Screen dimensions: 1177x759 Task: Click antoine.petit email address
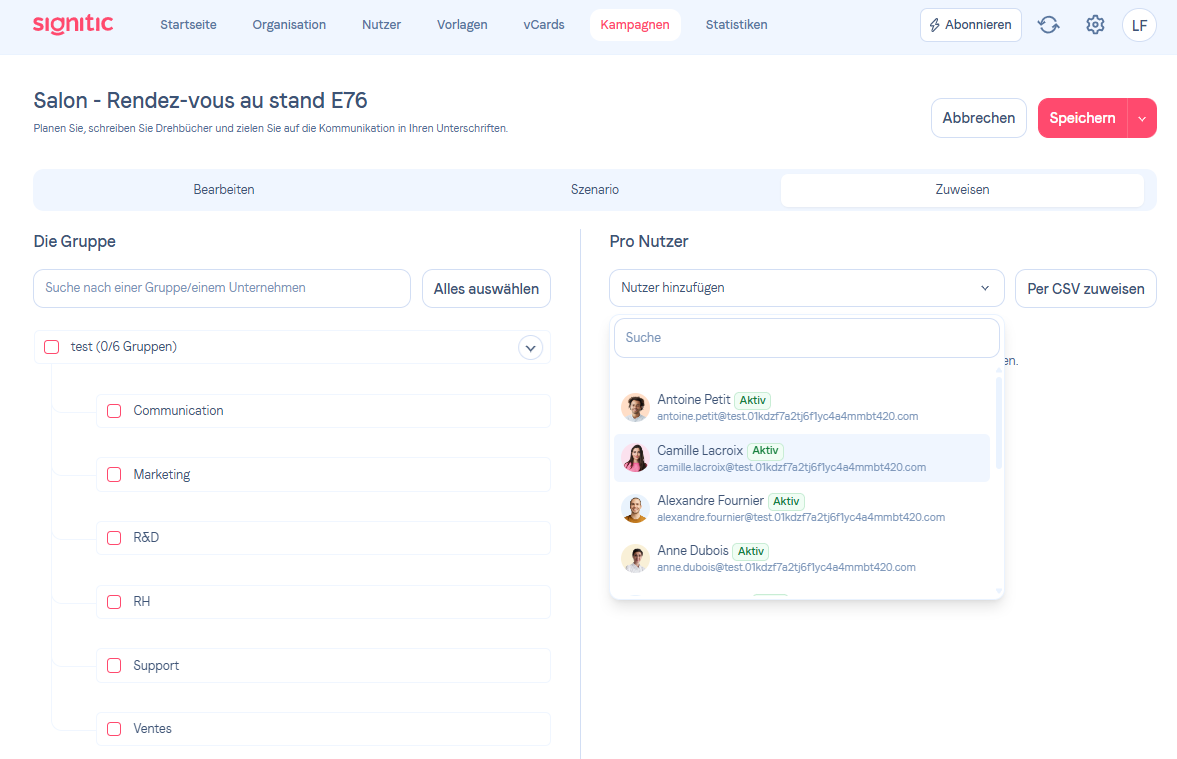(x=787, y=416)
